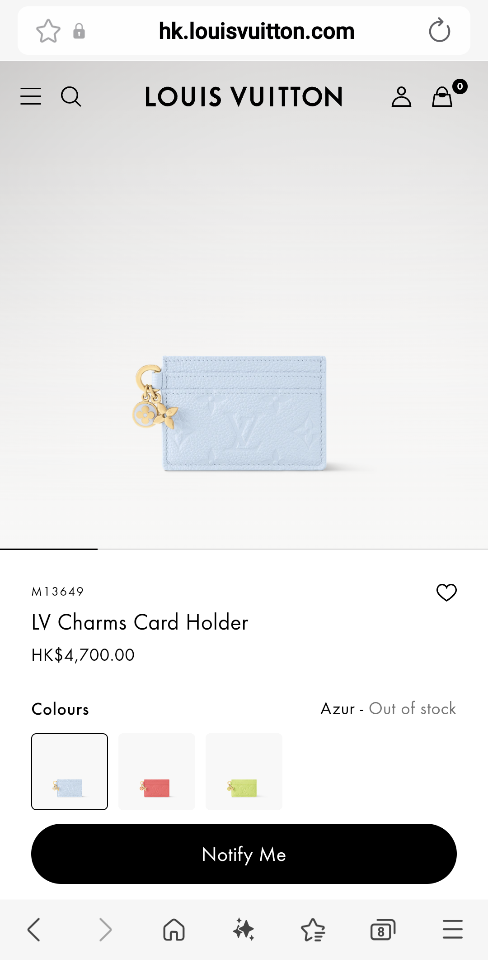This screenshot has width=488, height=960.
Task: Open browser bottom hamburger menu
Action: click(x=452, y=929)
